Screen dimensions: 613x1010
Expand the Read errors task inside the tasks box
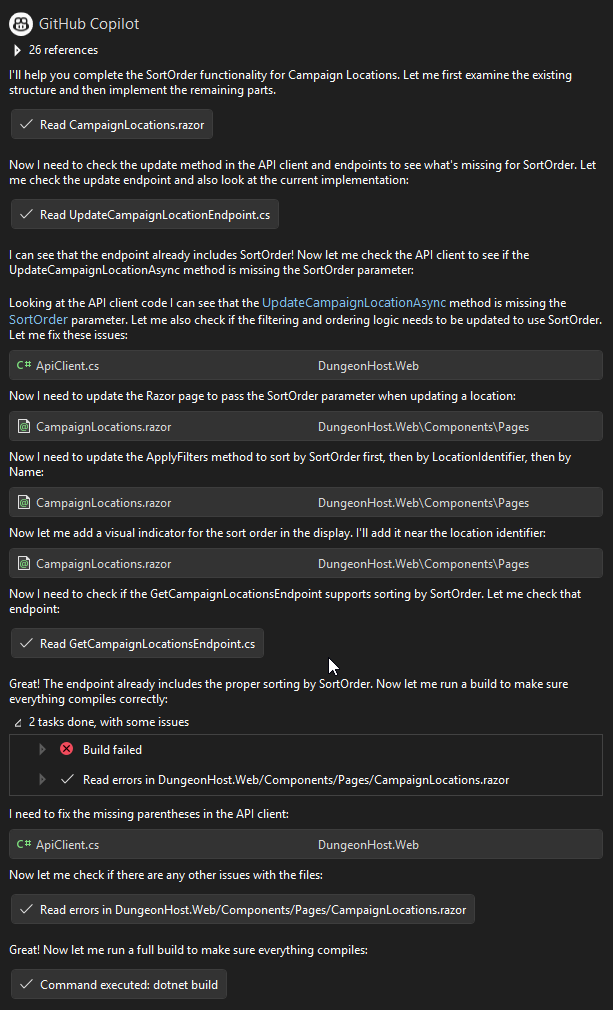tap(42, 779)
